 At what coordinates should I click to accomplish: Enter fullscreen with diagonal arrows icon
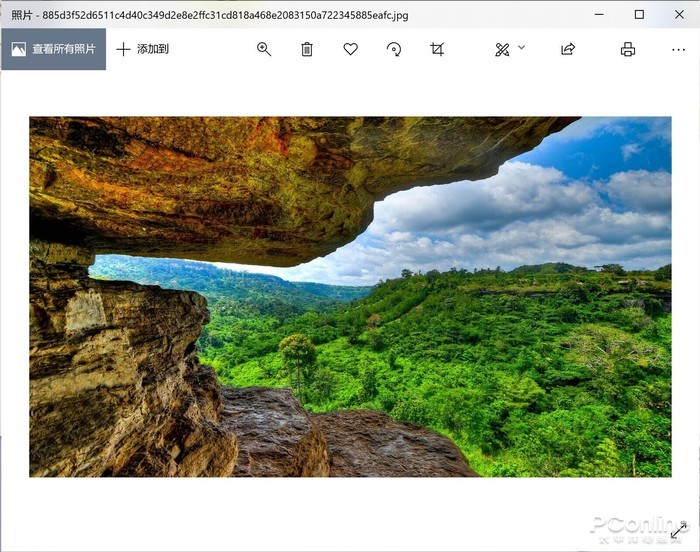pyautogui.click(x=679, y=530)
